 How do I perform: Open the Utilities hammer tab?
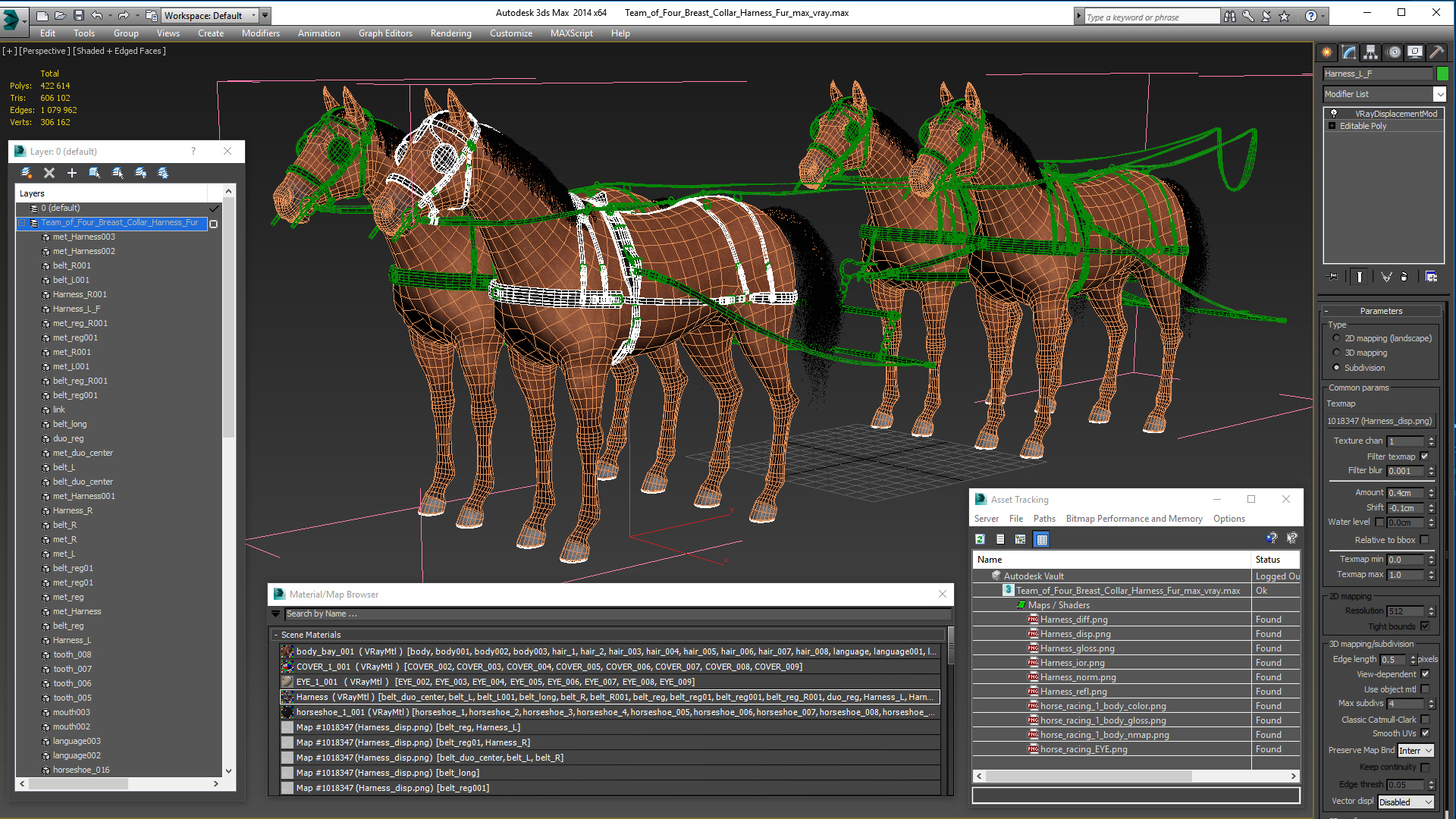tap(1436, 52)
